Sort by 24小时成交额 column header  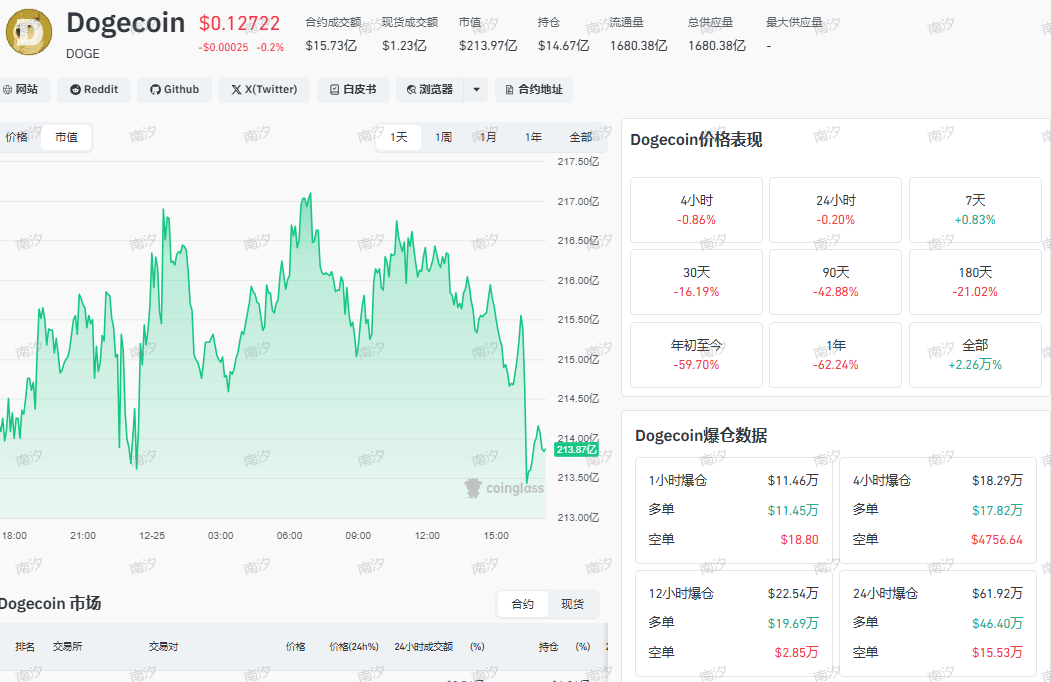click(x=424, y=646)
